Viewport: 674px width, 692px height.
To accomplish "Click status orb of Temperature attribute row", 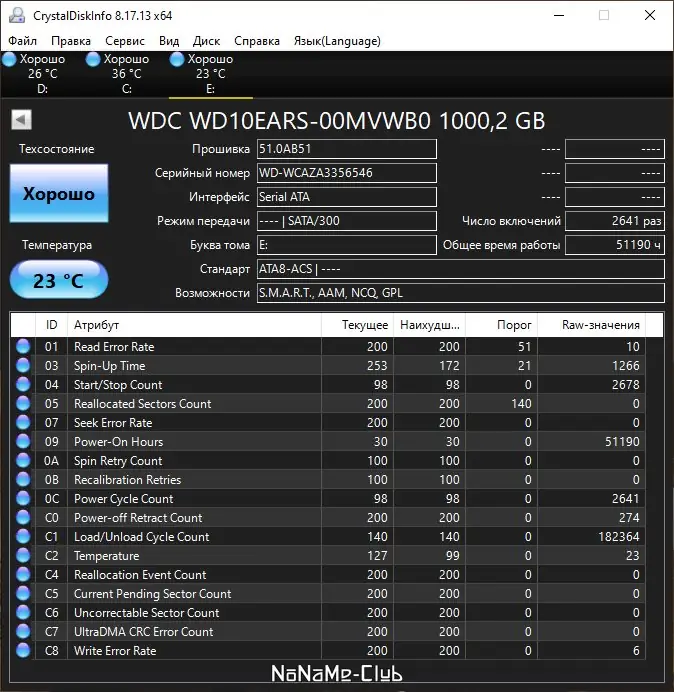I will pos(23,555).
